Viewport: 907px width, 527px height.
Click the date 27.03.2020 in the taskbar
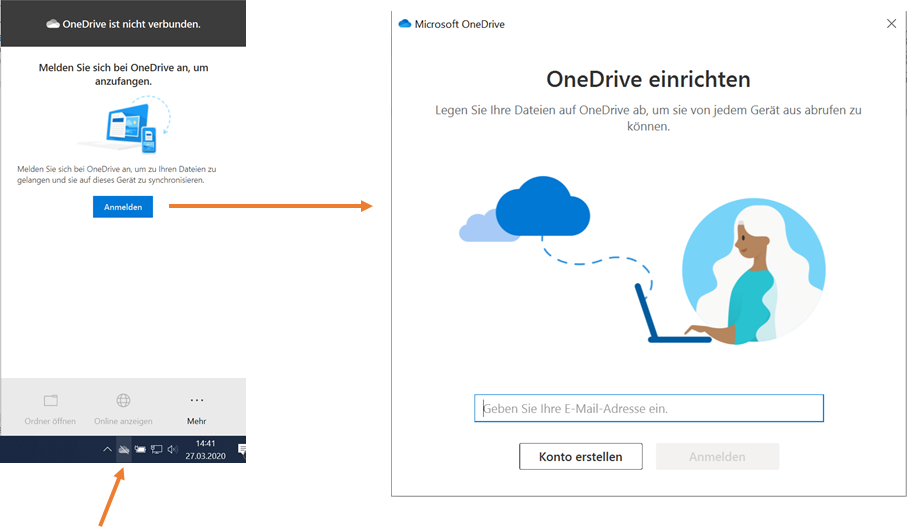(x=205, y=456)
